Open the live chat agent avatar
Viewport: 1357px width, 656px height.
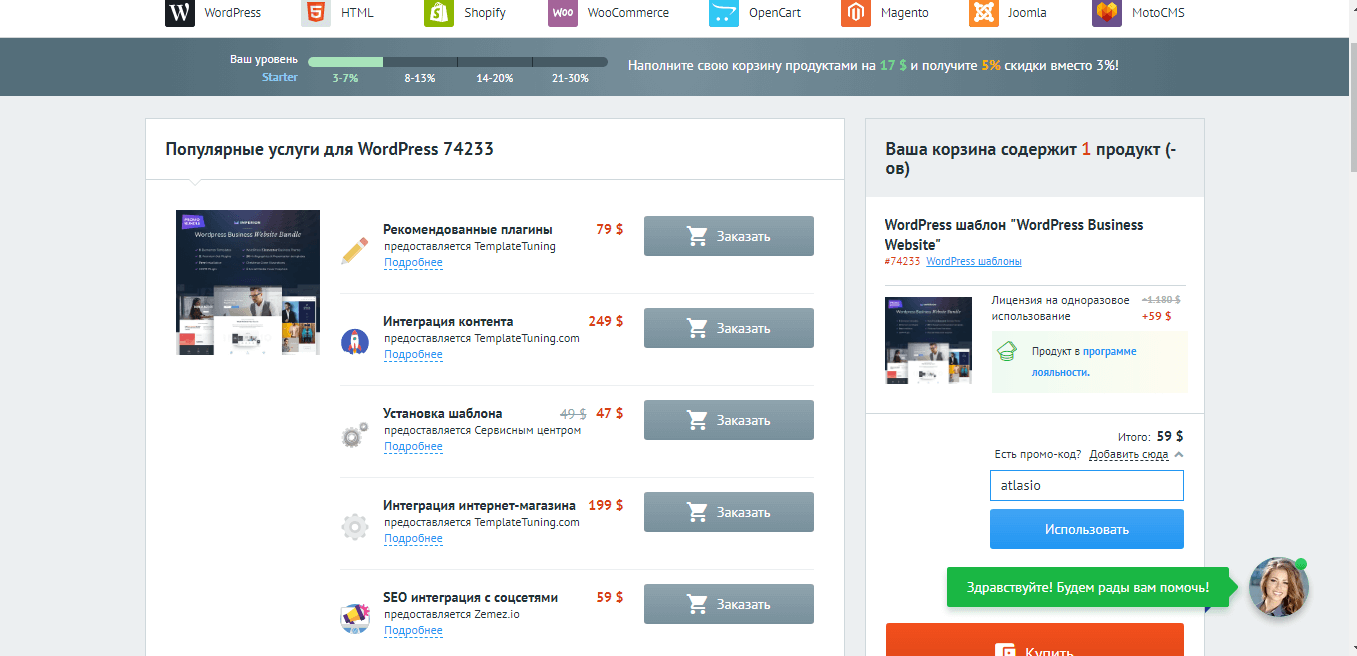click(x=1278, y=587)
